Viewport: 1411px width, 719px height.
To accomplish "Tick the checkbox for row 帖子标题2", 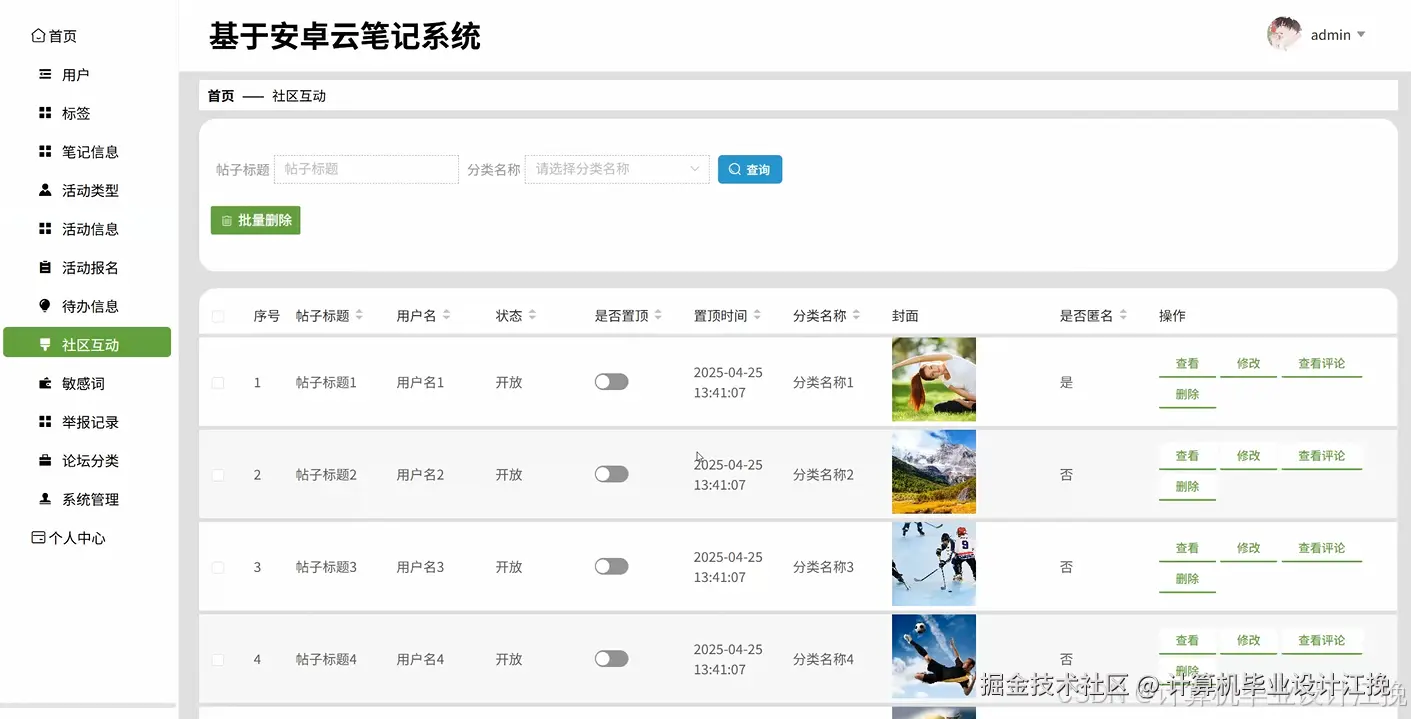I will click(218, 475).
